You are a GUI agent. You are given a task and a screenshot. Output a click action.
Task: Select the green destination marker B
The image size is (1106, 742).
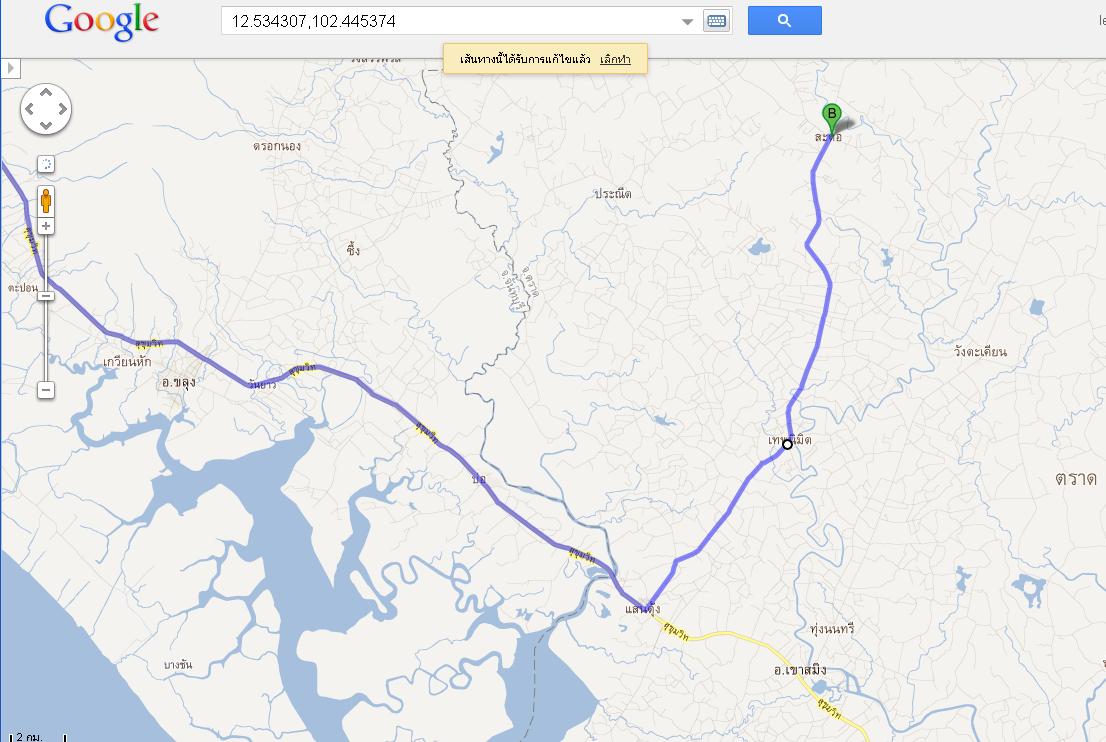pyautogui.click(x=832, y=118)
